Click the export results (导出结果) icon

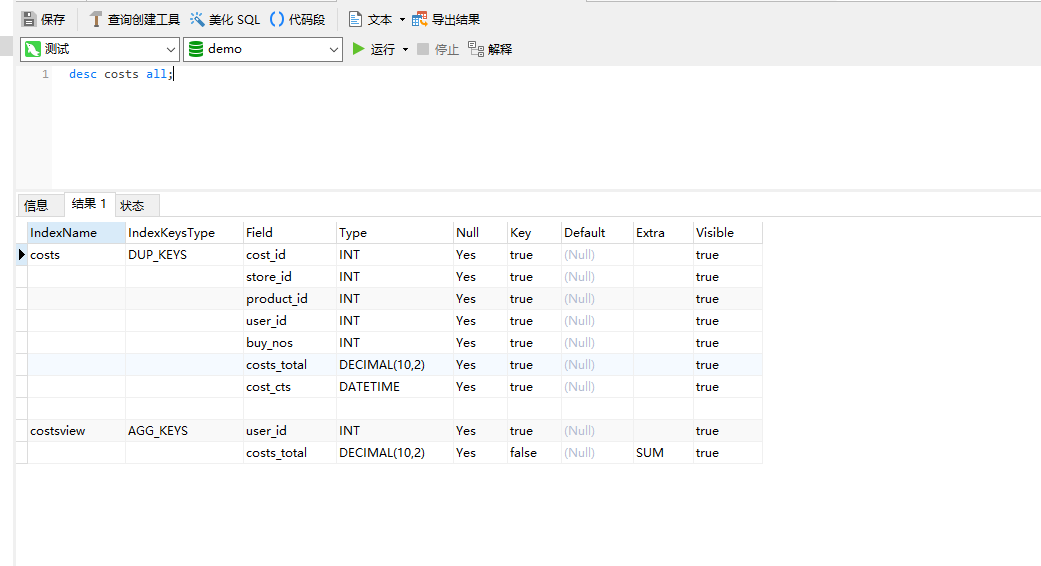420,19
